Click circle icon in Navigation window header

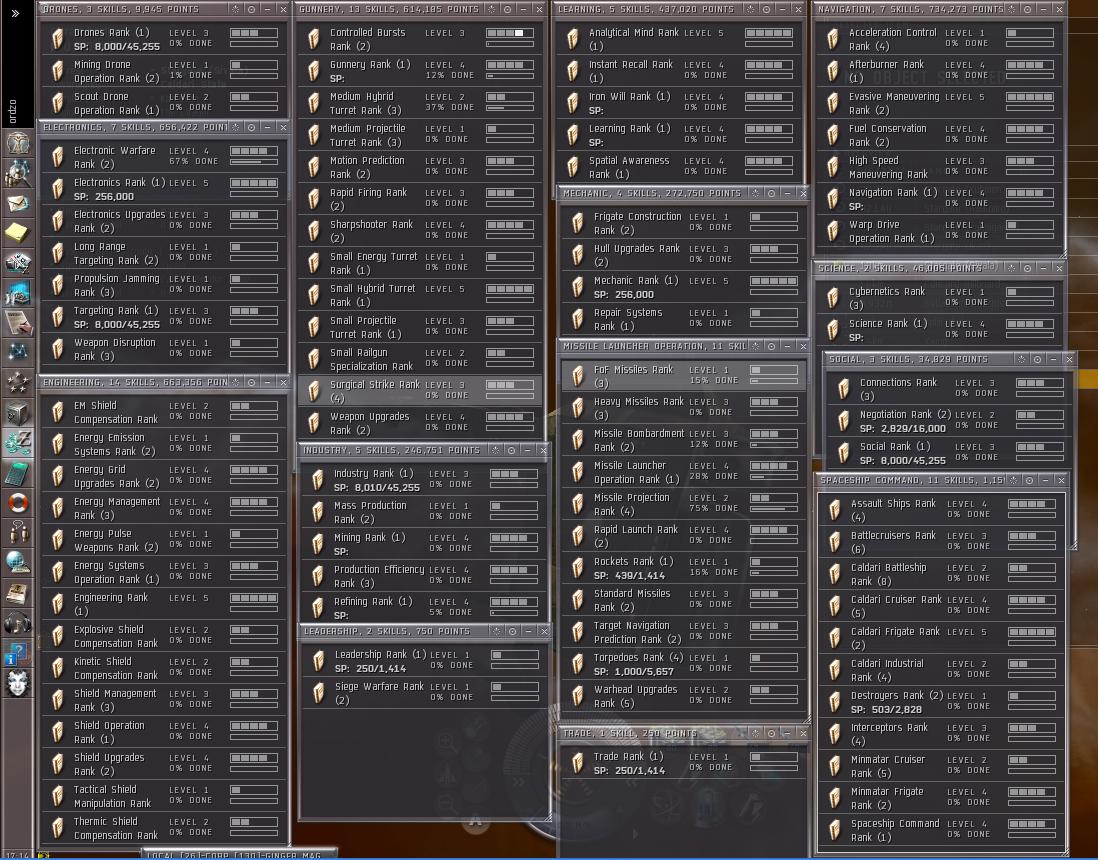tap(1027, 9)
